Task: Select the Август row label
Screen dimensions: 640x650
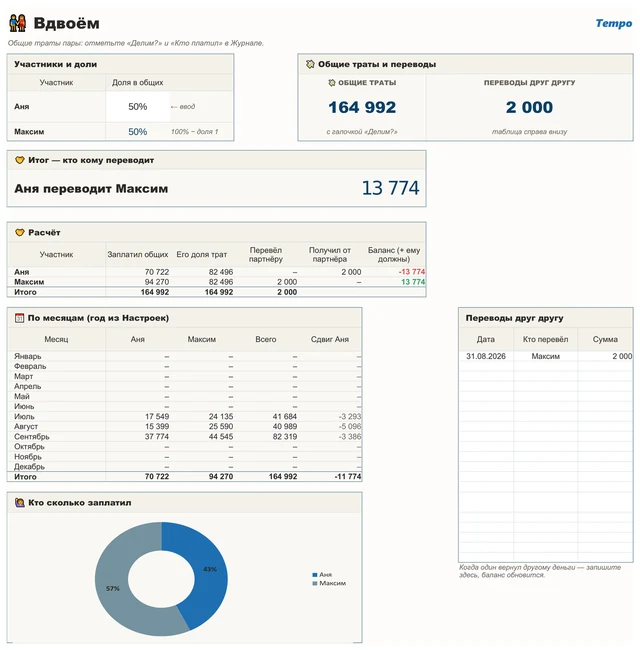Action: click(26, 427)
